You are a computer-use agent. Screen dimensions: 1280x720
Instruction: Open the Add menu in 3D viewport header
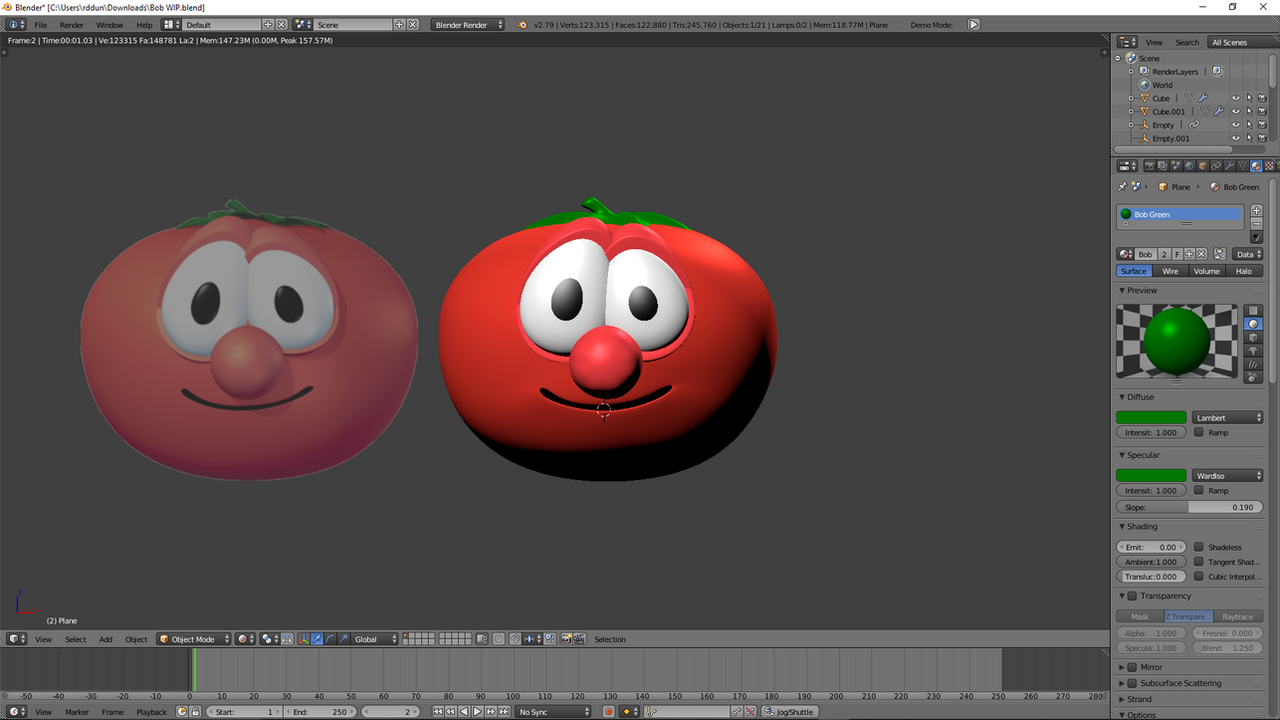(x=105, y=639)
